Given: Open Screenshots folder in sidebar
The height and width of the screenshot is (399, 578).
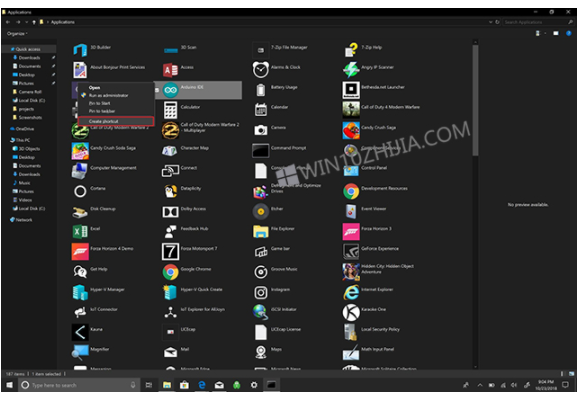Looking at the screenshot, I should pyautogui.click(x=30, y=118).
